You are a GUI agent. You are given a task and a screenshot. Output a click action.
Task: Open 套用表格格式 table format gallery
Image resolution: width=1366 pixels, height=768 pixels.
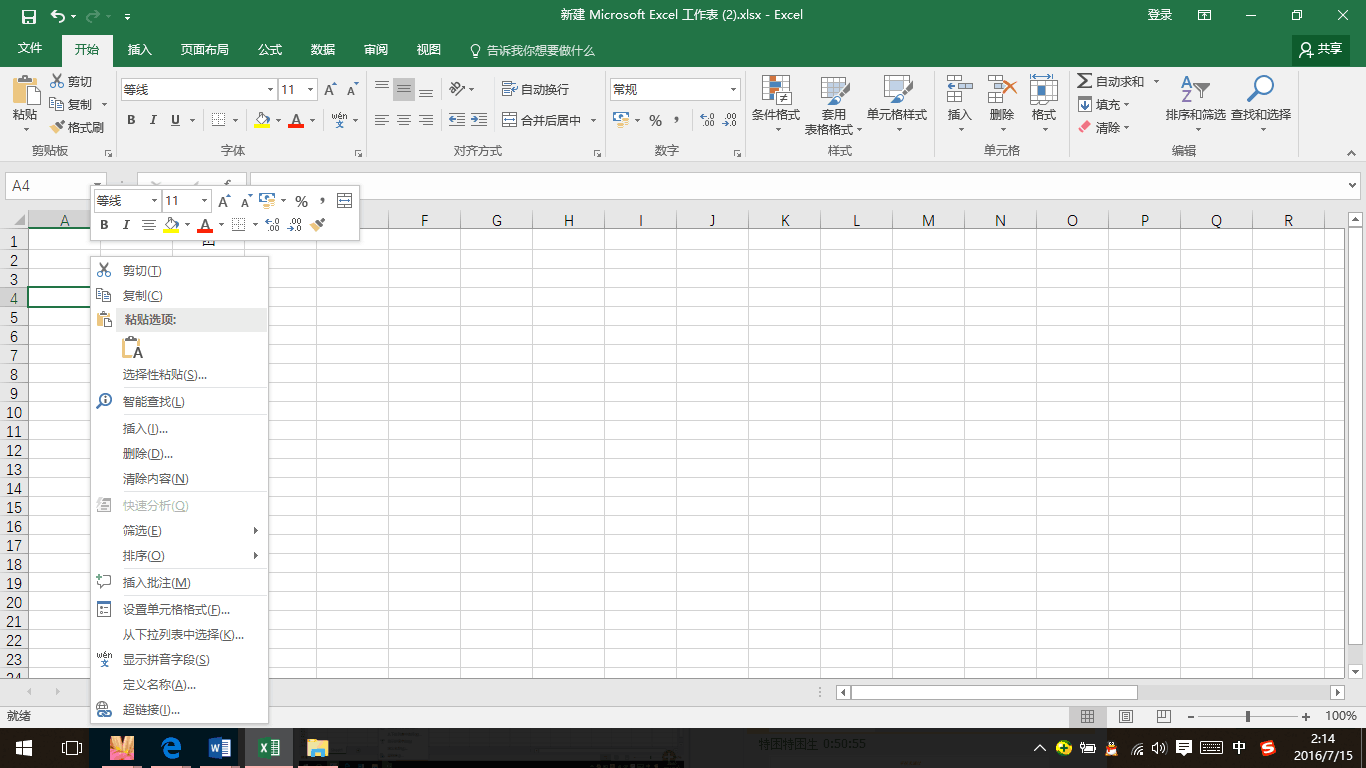[834, 105]
